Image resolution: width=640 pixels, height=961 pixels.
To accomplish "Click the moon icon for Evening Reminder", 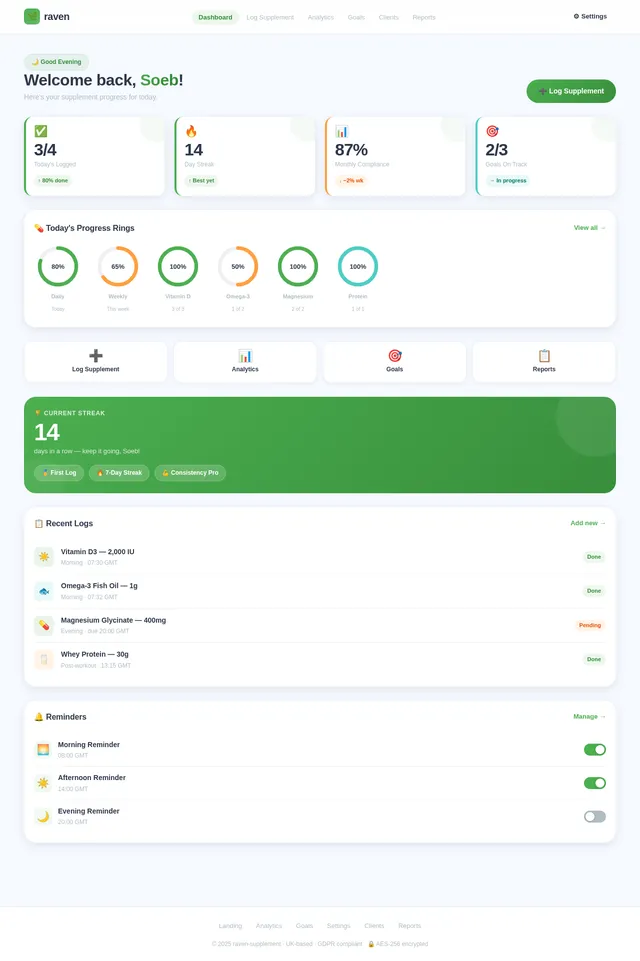I will [x=43, y=816].
